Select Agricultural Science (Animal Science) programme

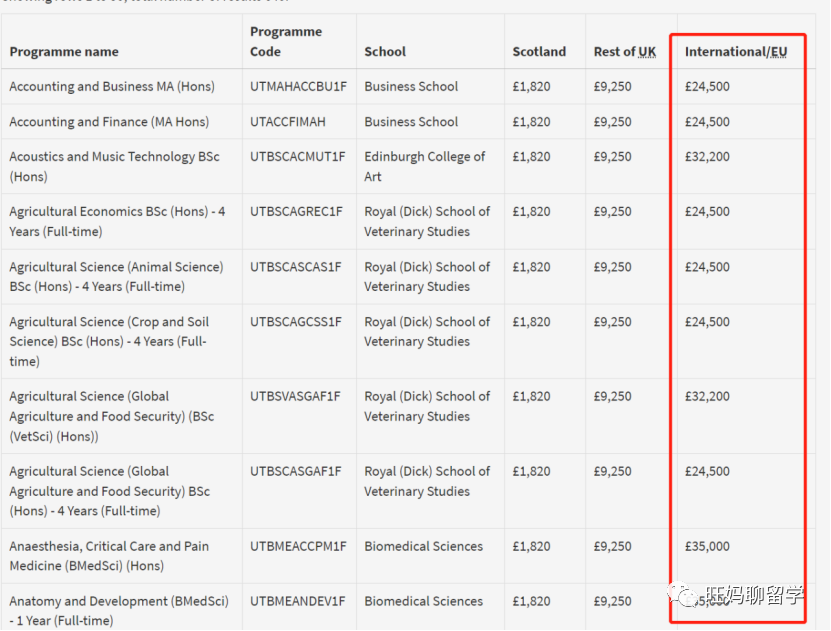coord(116,276)
